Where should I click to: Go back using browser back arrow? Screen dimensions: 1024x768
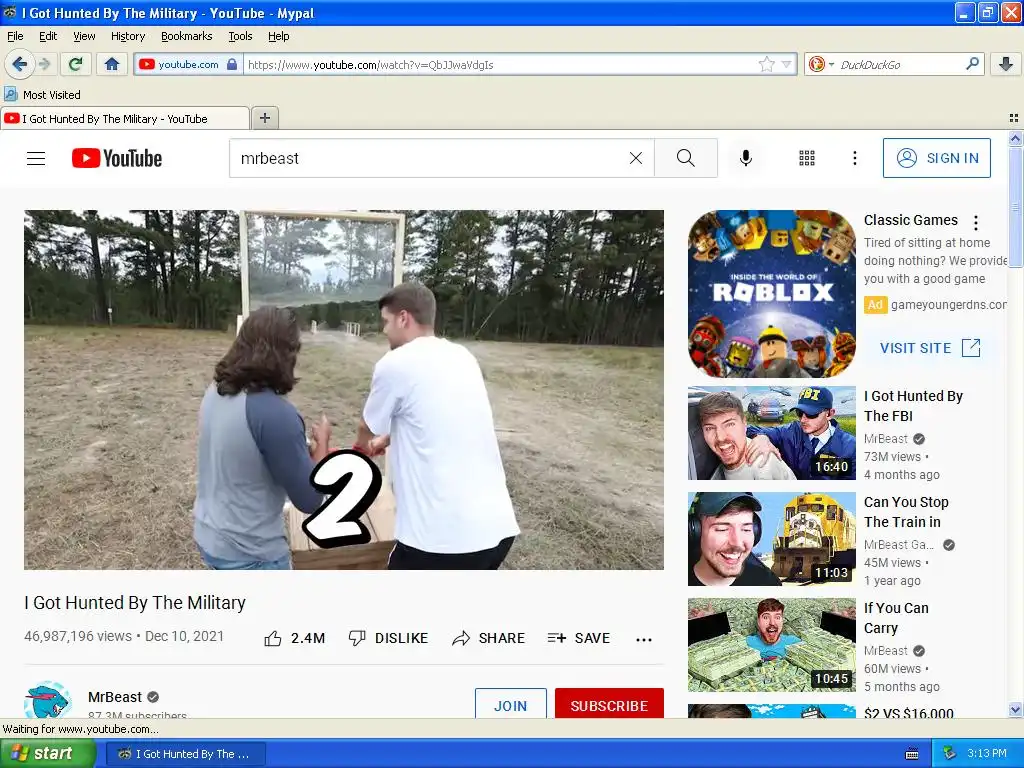[20, 64]
